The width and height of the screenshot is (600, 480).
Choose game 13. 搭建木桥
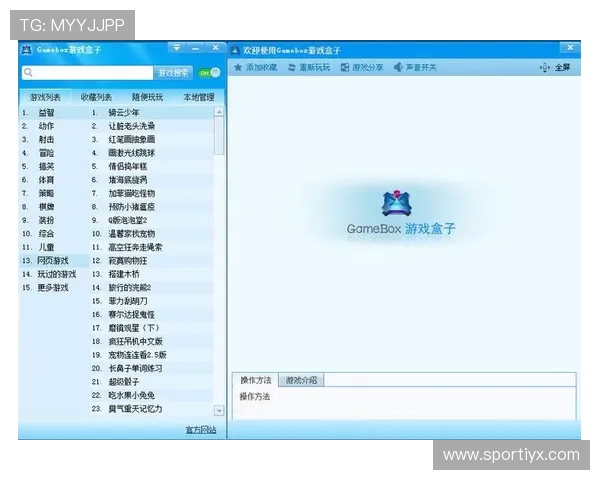pos(152,274)
